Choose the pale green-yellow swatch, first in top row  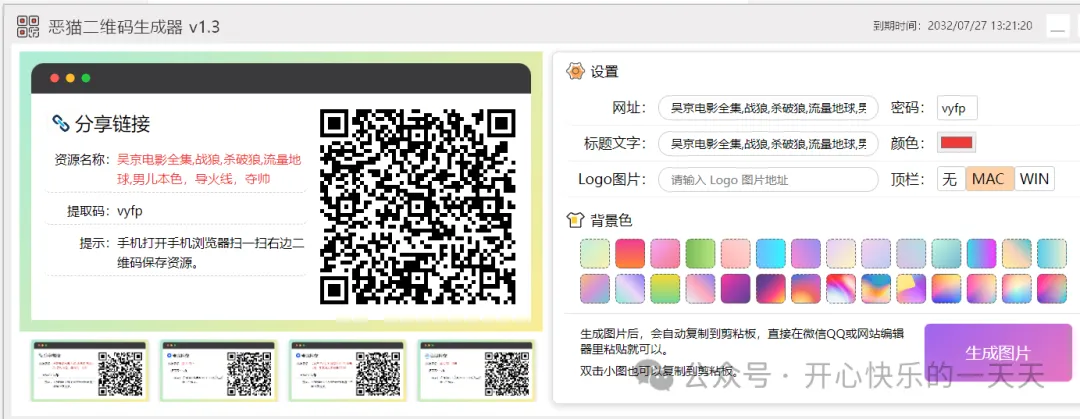595,253
